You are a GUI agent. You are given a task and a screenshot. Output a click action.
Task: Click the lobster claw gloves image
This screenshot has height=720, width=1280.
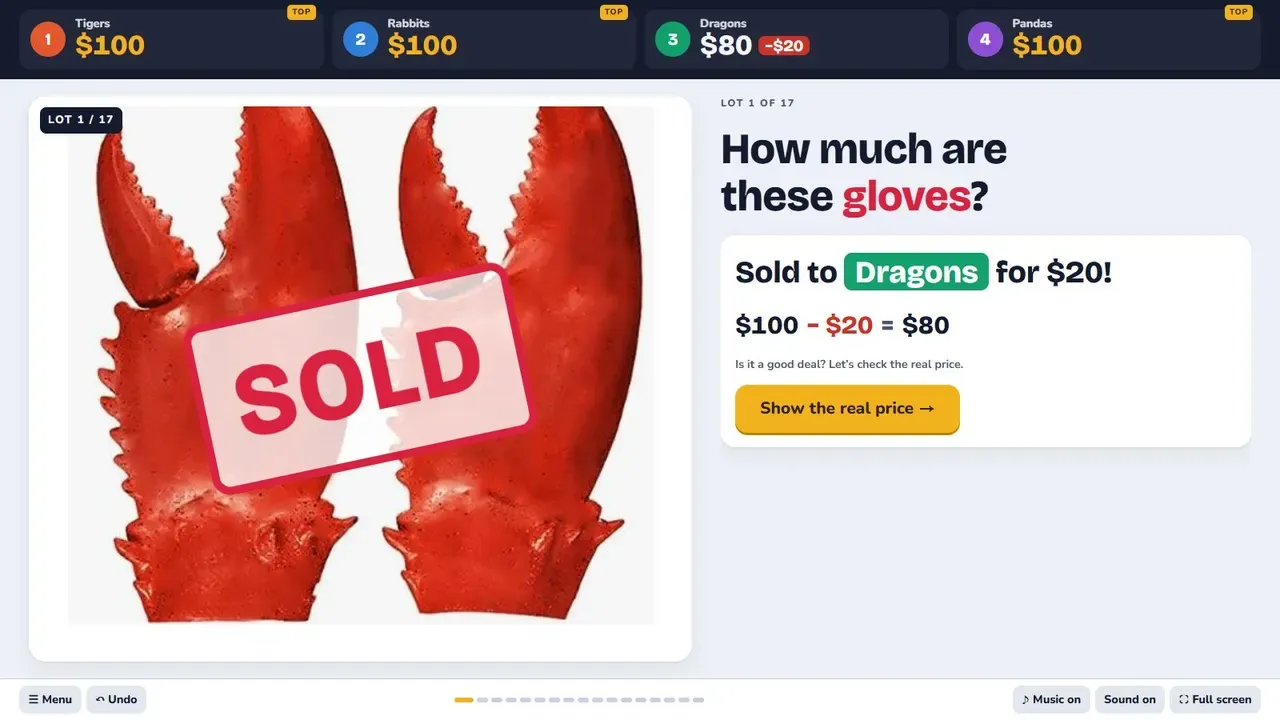point(361,365)
